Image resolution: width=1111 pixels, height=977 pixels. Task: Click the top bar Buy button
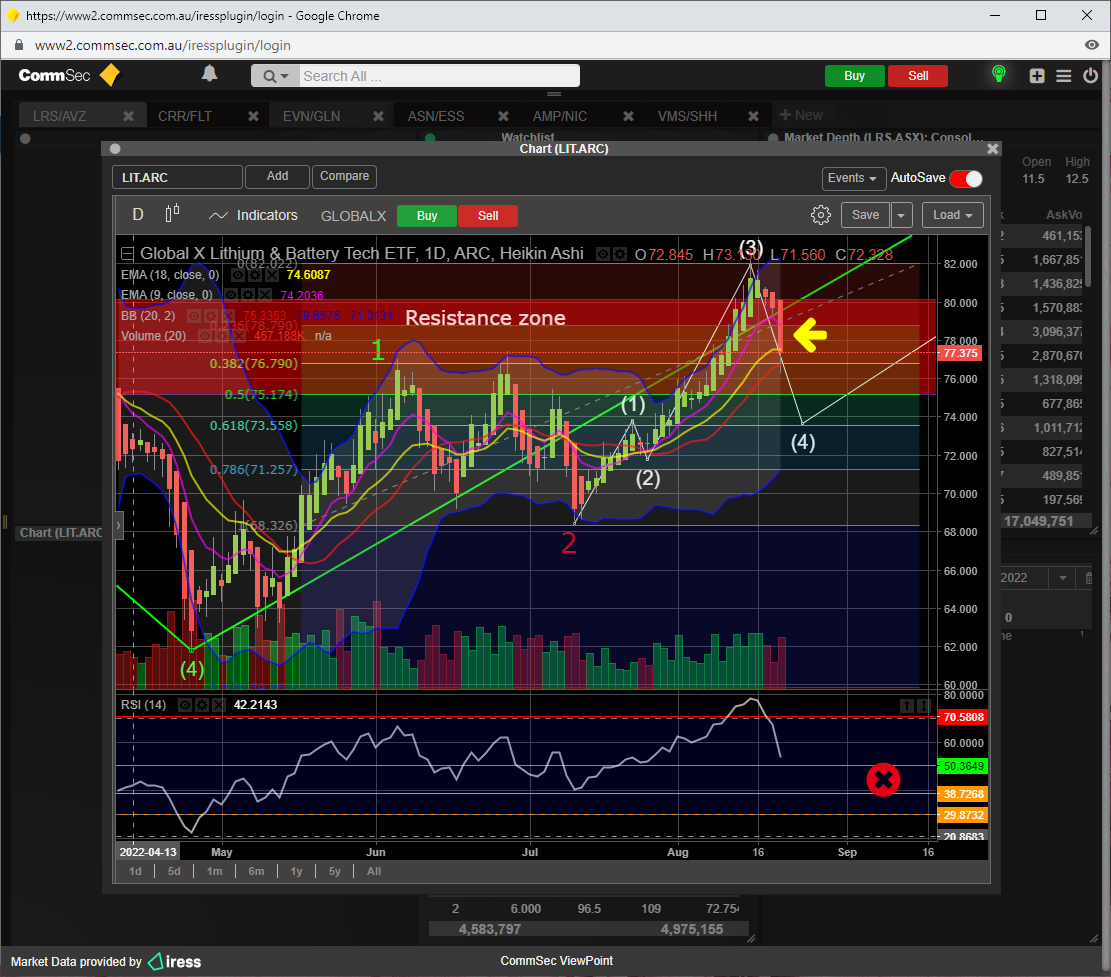point(855,76)
